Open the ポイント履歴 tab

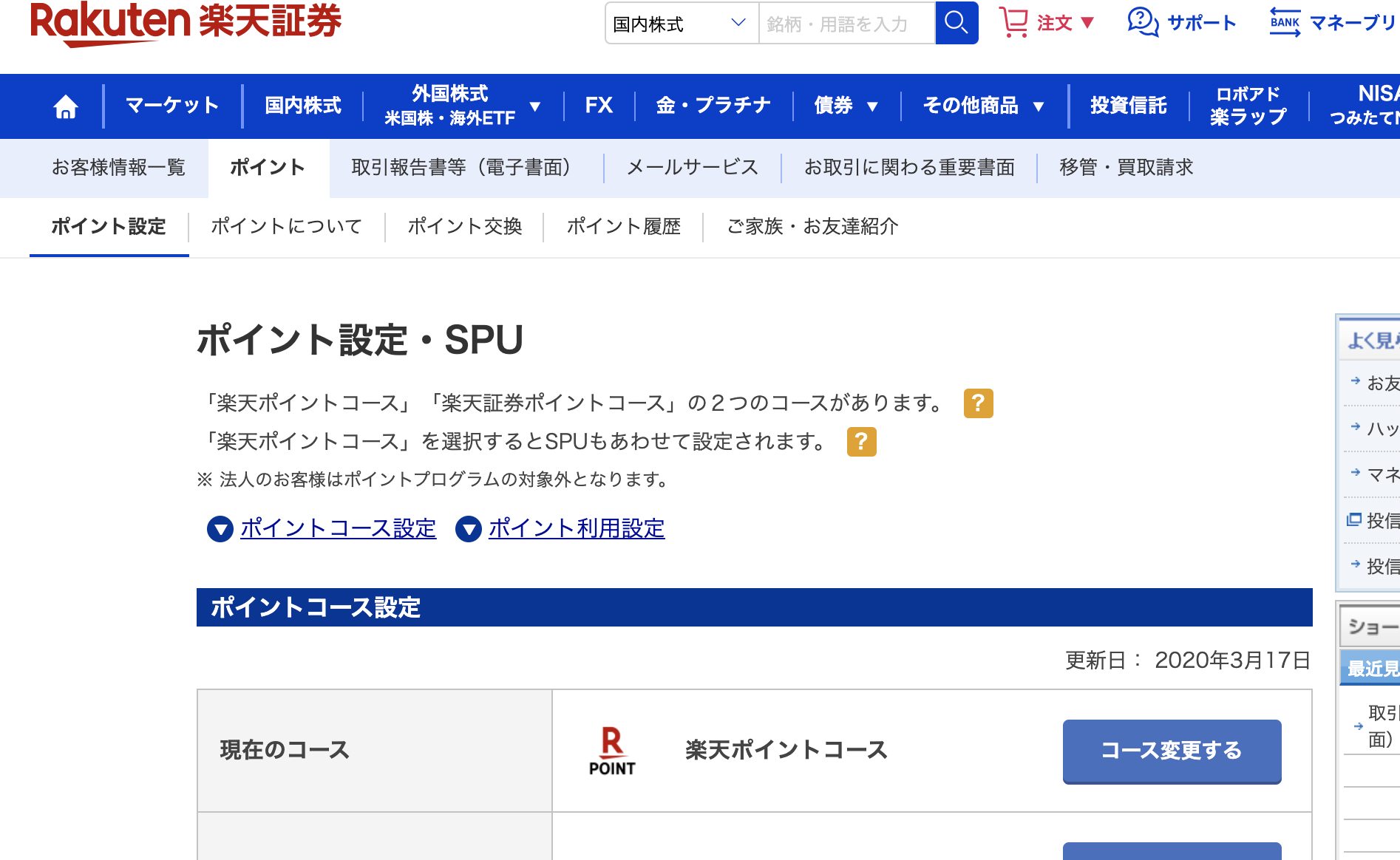[x=623, y=226]
